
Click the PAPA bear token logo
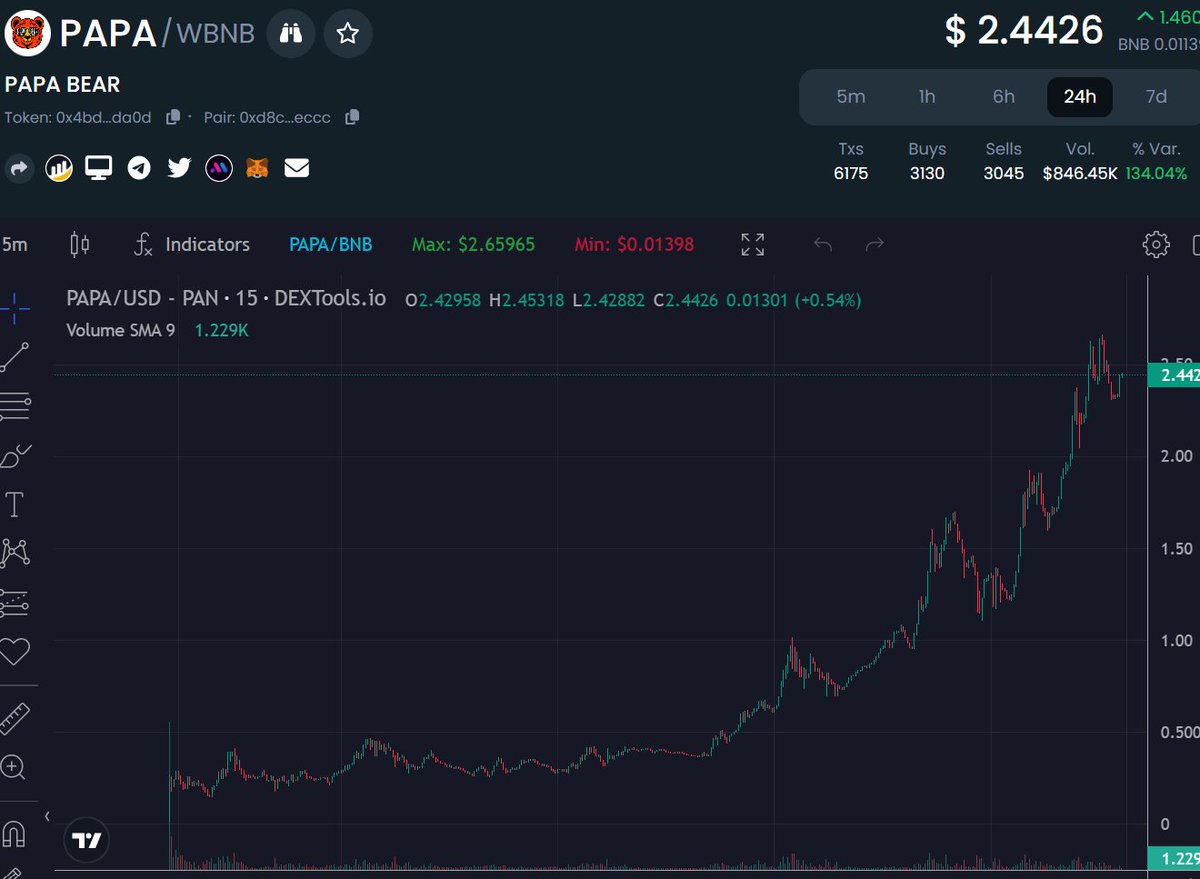(27, 33)
